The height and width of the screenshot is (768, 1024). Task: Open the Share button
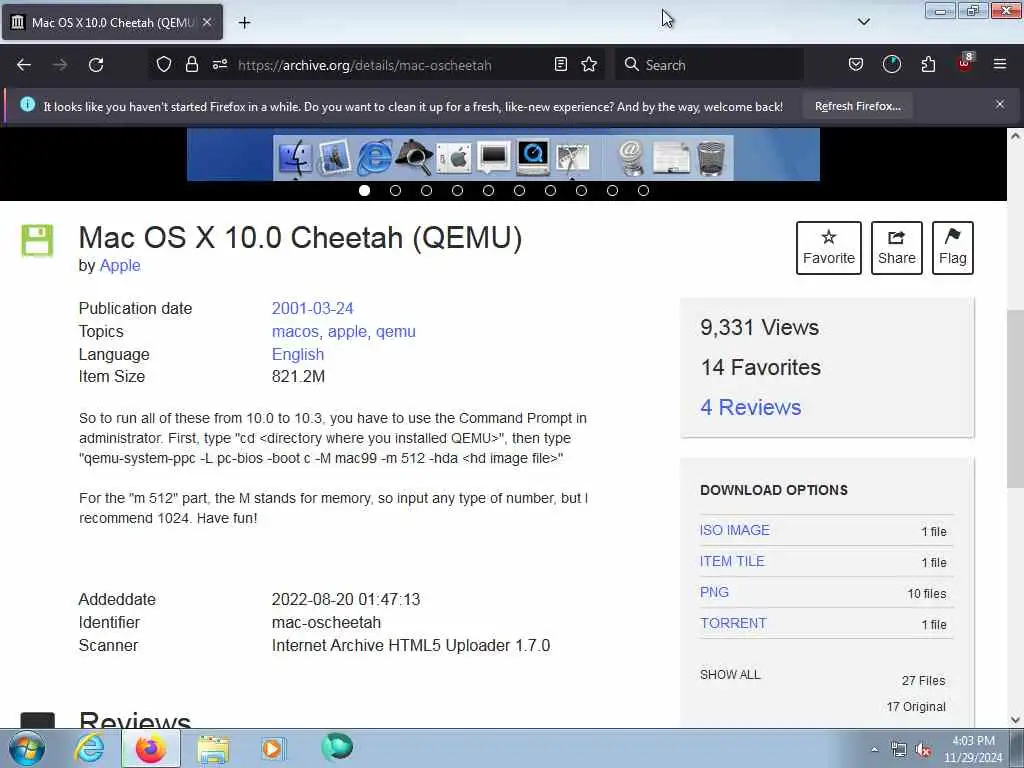pos(897,248)
